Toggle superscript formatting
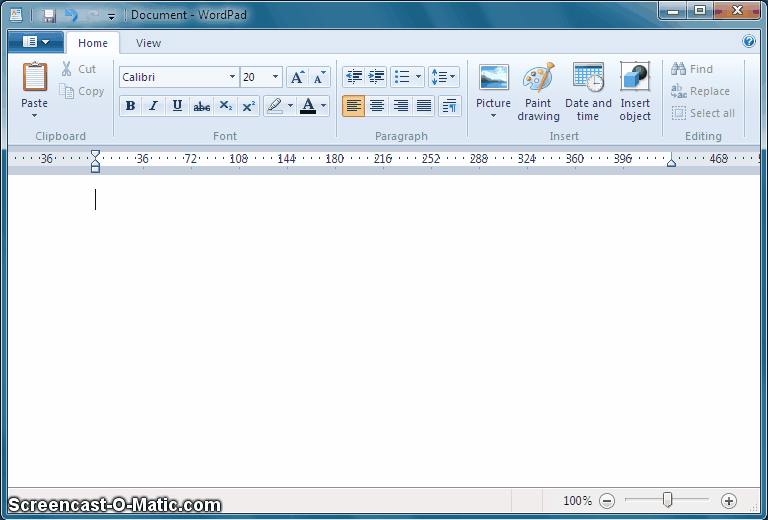The width and height of the screenshot is (768, 520). point(248,106)
